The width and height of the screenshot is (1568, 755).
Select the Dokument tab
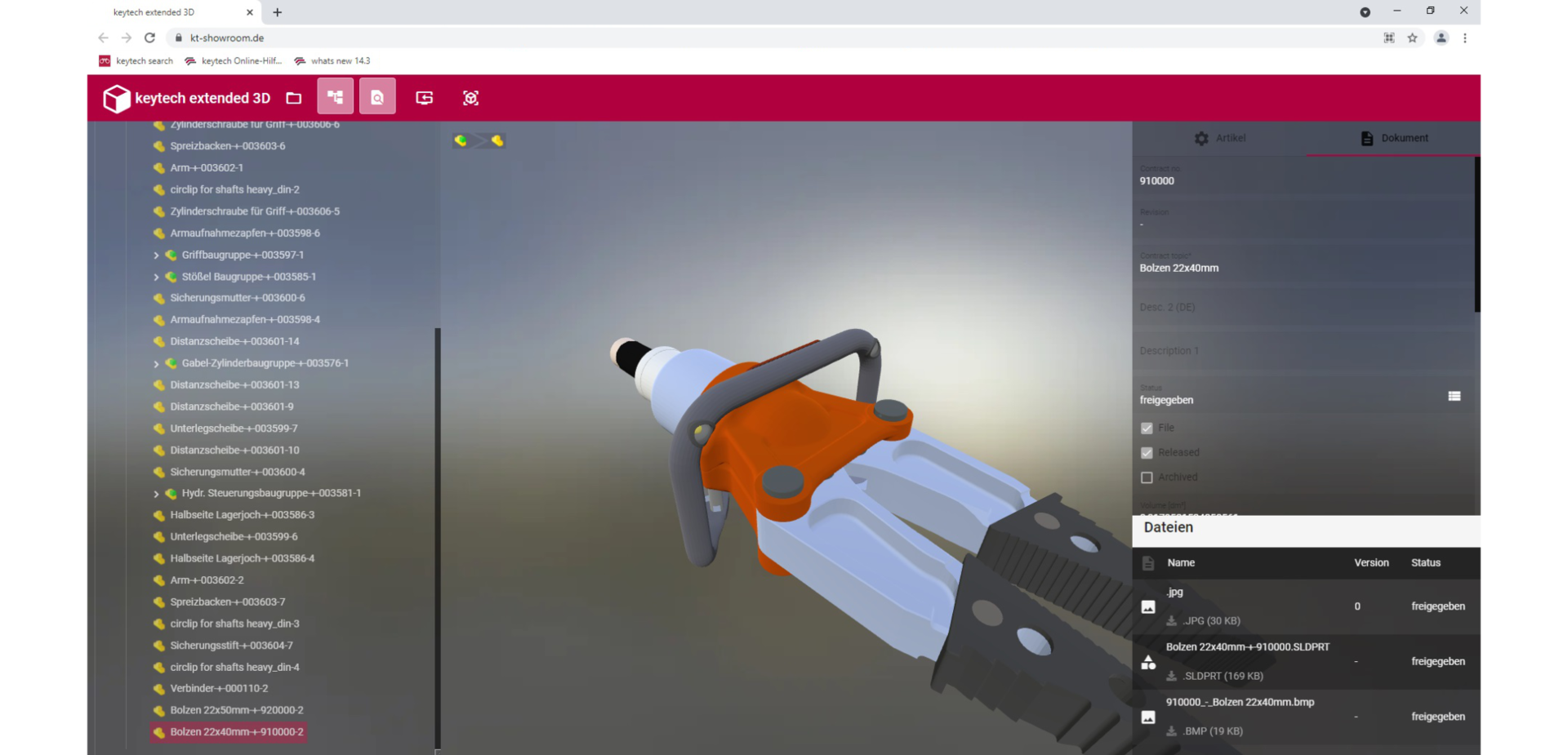pos(1394,138)
